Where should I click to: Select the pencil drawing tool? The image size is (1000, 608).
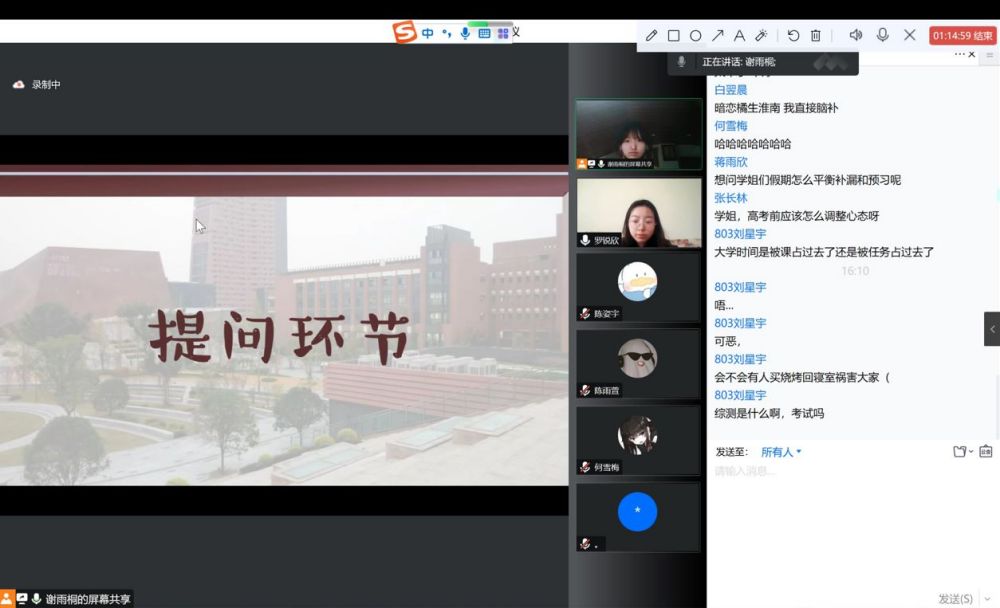pos(652,35)
